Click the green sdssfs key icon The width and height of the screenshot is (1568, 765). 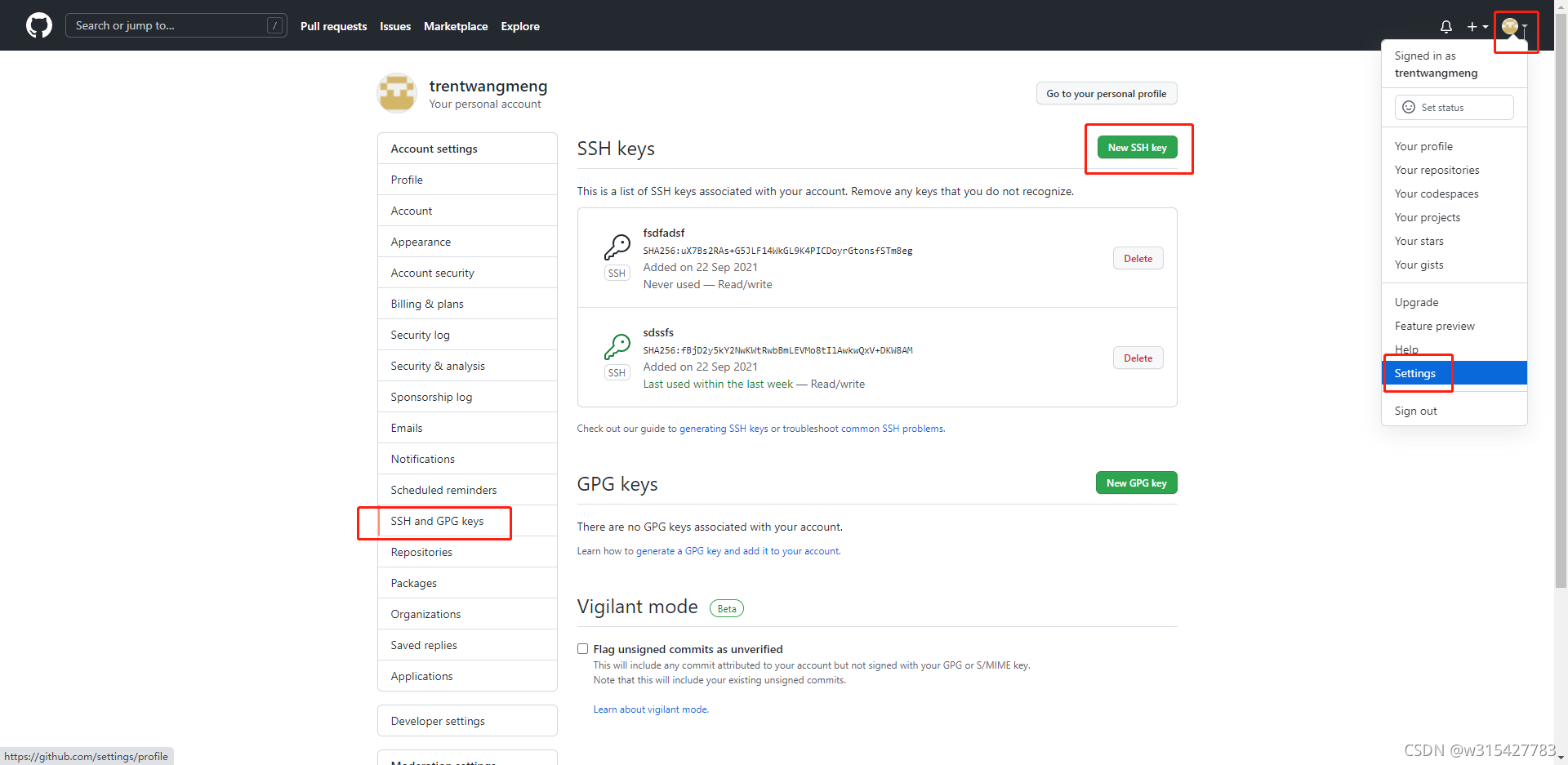tap(617, 346)
